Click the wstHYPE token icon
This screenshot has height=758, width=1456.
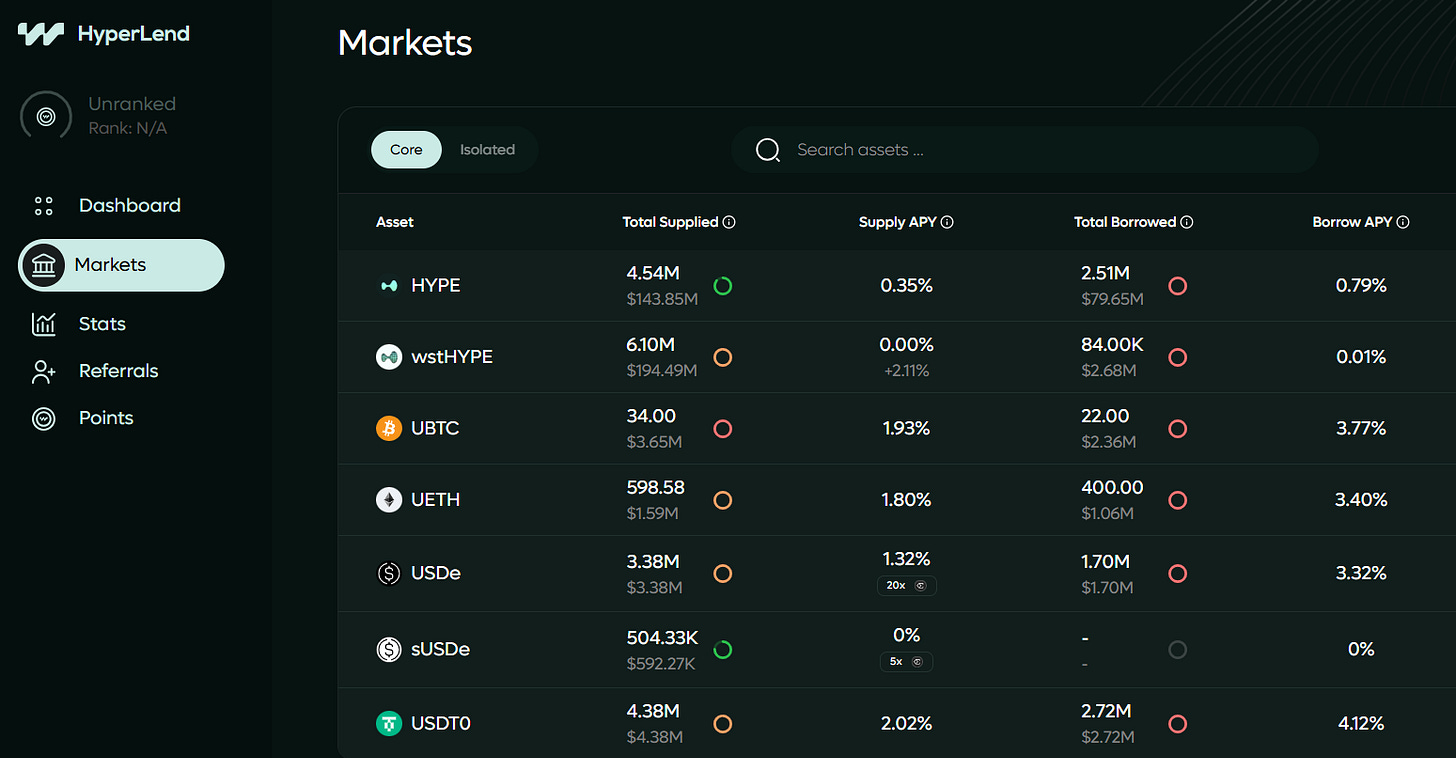[x=389, y=357]
